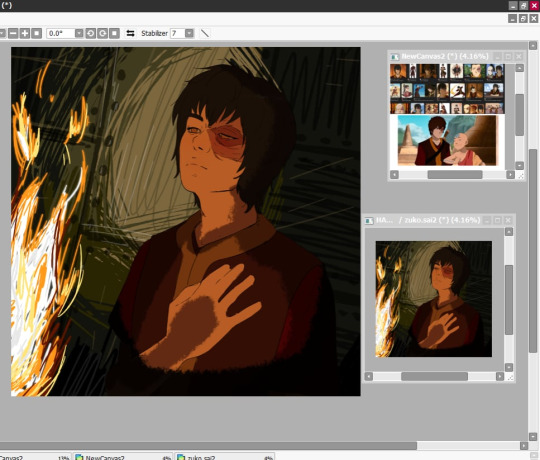Zoom in the canvas view with the plus button

coord(25,33)
